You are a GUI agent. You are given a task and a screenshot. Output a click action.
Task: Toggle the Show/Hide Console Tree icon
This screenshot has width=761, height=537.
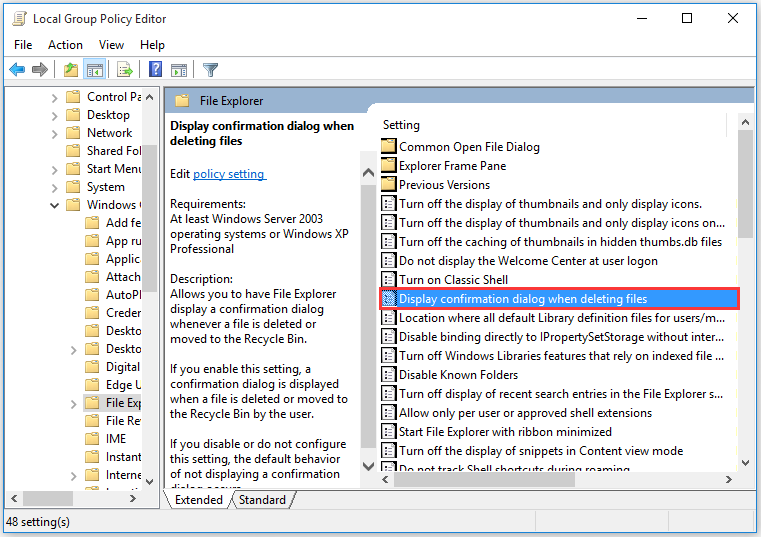coord(95,69)
